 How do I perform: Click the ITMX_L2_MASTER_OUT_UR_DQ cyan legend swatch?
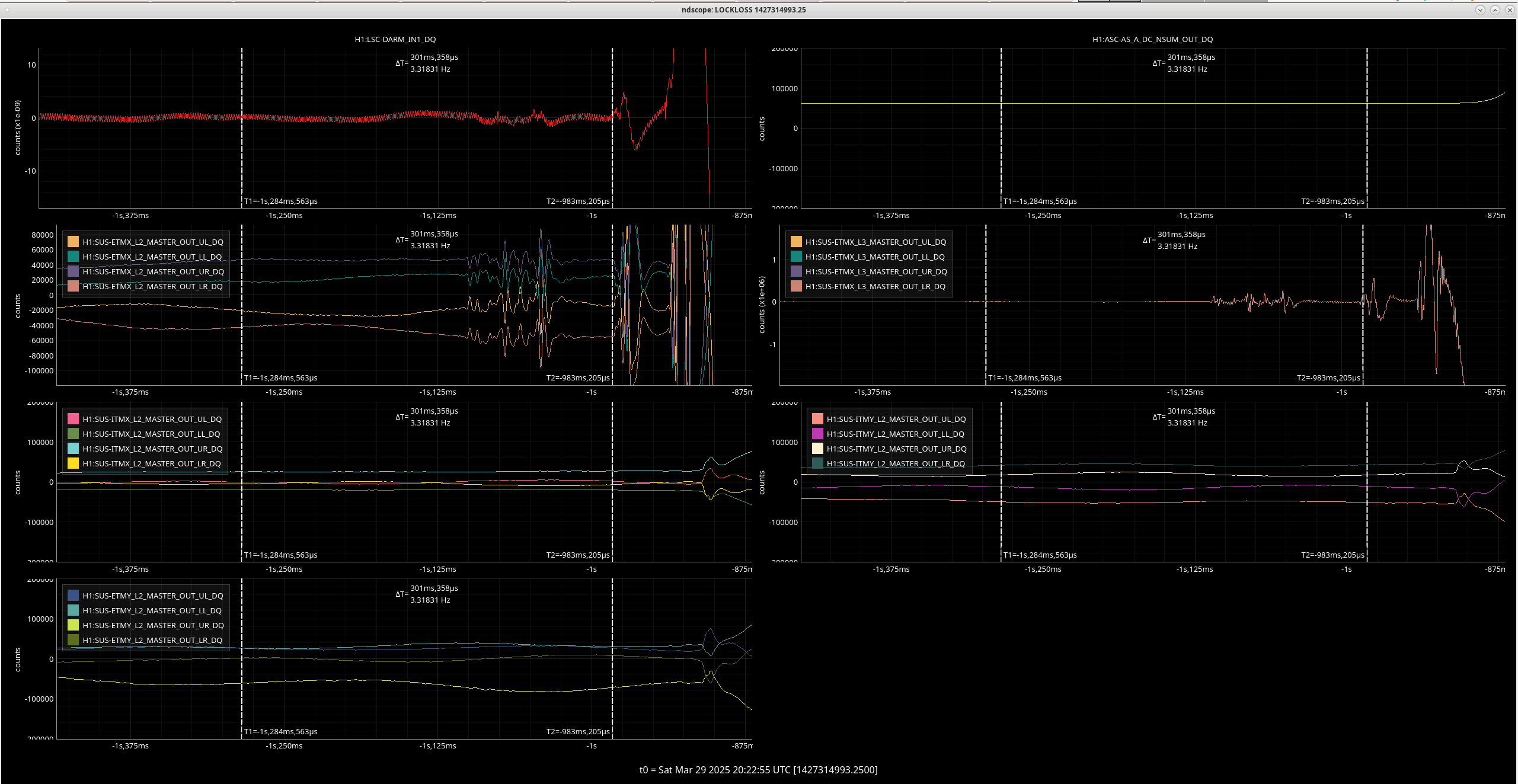73,449
